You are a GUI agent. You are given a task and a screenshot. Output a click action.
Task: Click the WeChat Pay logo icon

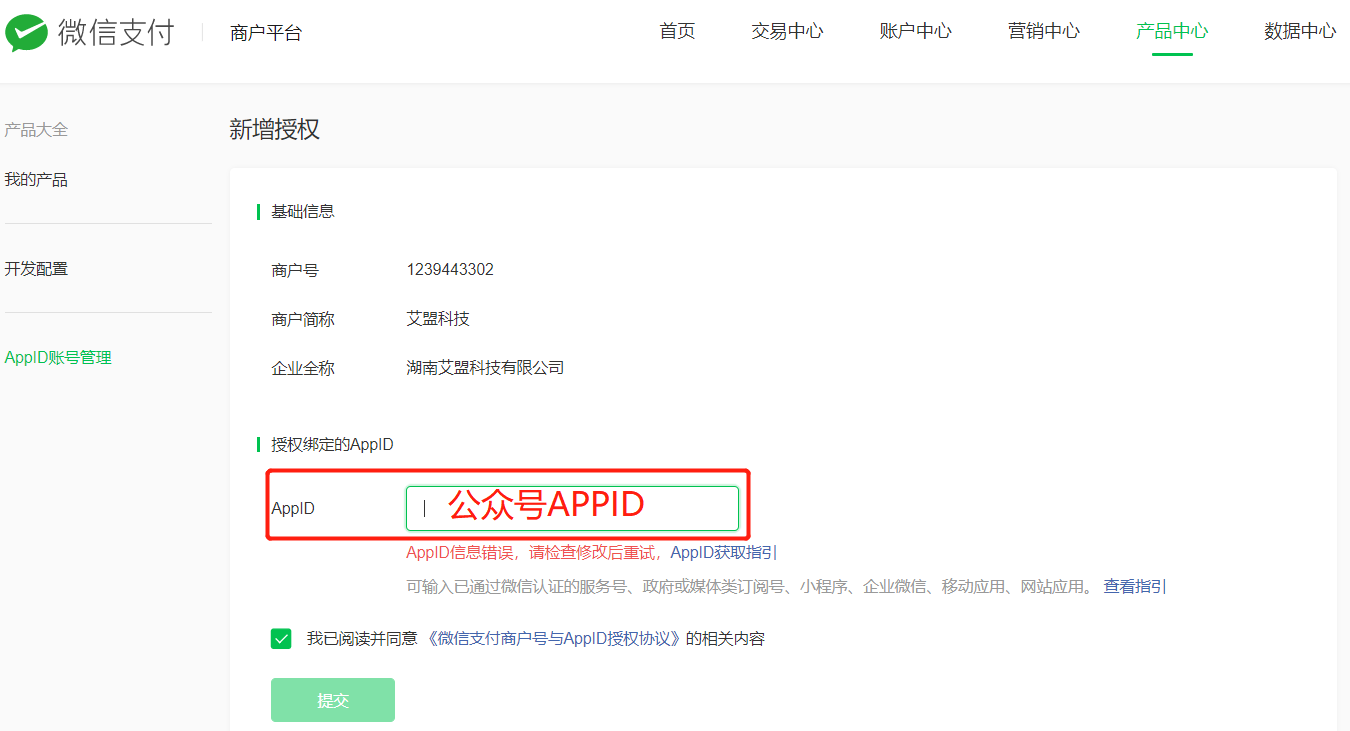26,33
